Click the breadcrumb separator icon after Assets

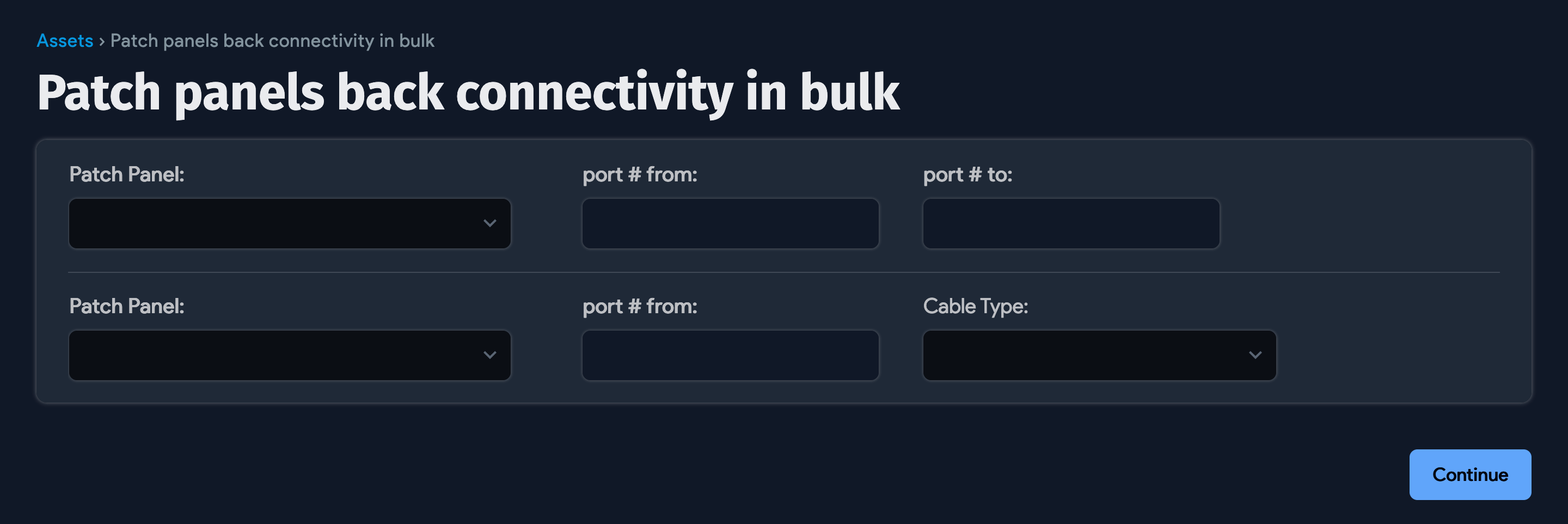tap(101, 41)
